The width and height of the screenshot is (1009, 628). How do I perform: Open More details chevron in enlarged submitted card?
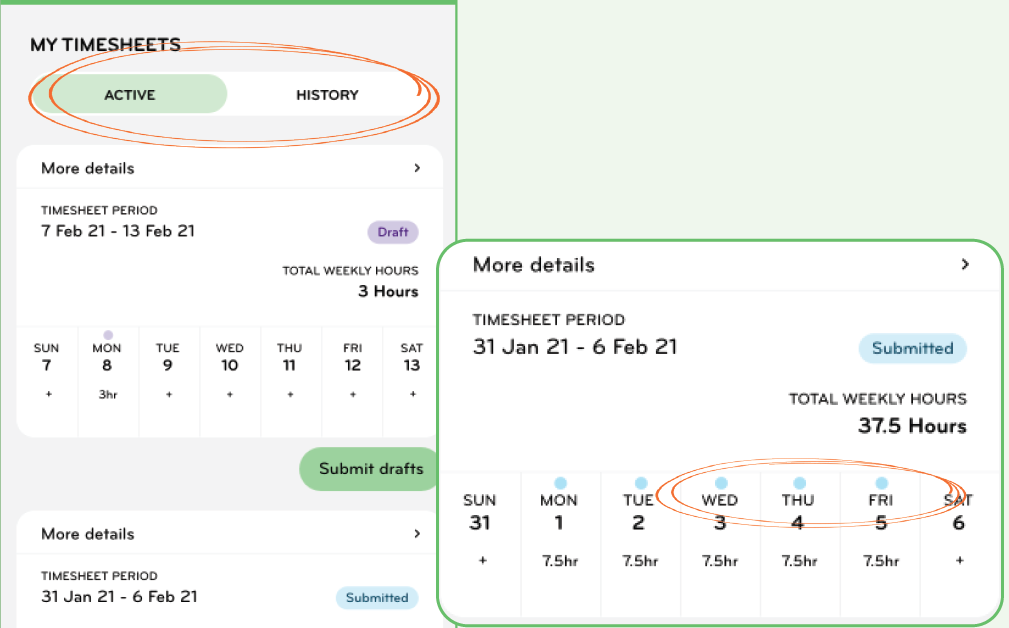(965, 264)
